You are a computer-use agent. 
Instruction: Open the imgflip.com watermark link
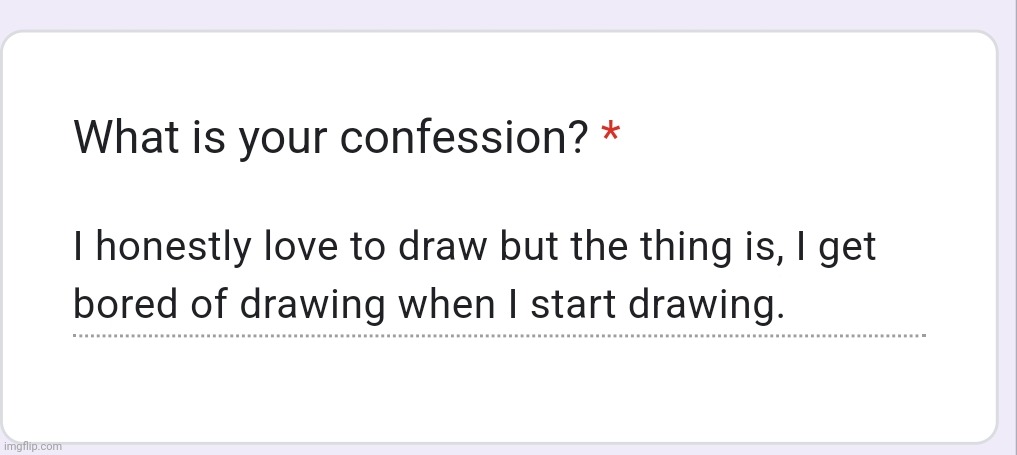[32, 446]
